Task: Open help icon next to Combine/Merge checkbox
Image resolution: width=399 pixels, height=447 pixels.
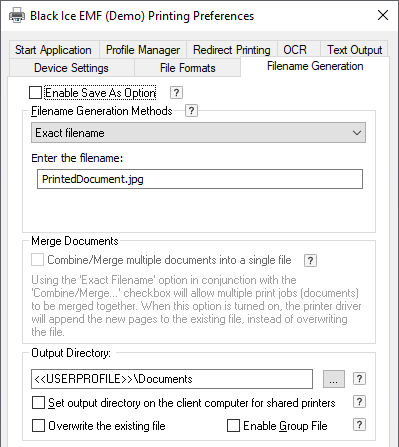Action: click(310, 260)
